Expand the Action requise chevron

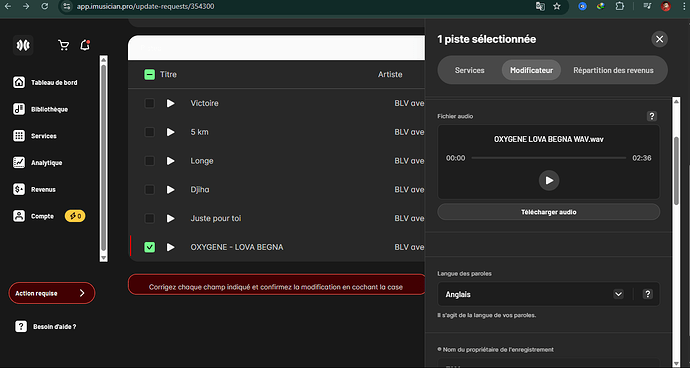pos(82,293)
